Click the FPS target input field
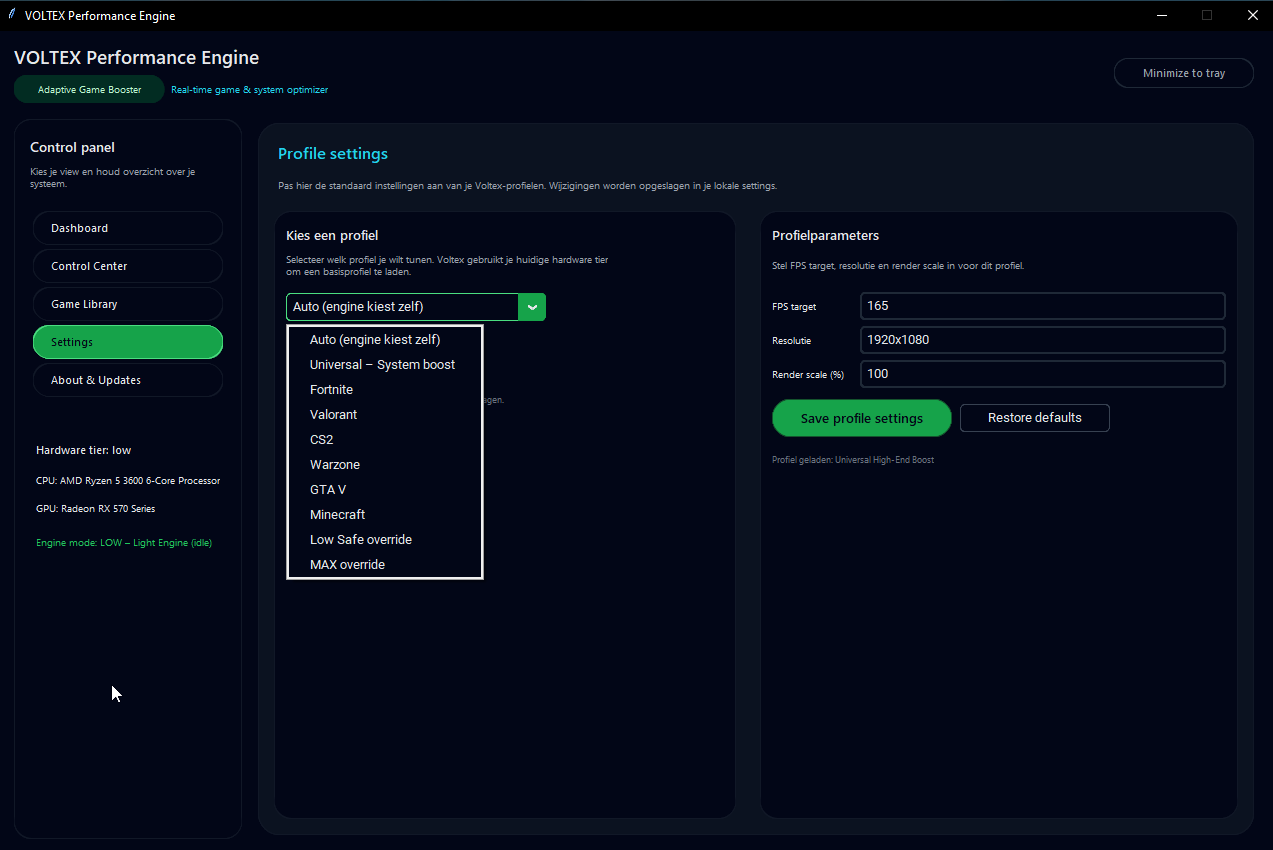Screen dimensions: 1273x850 click(x=1042, y=306)
